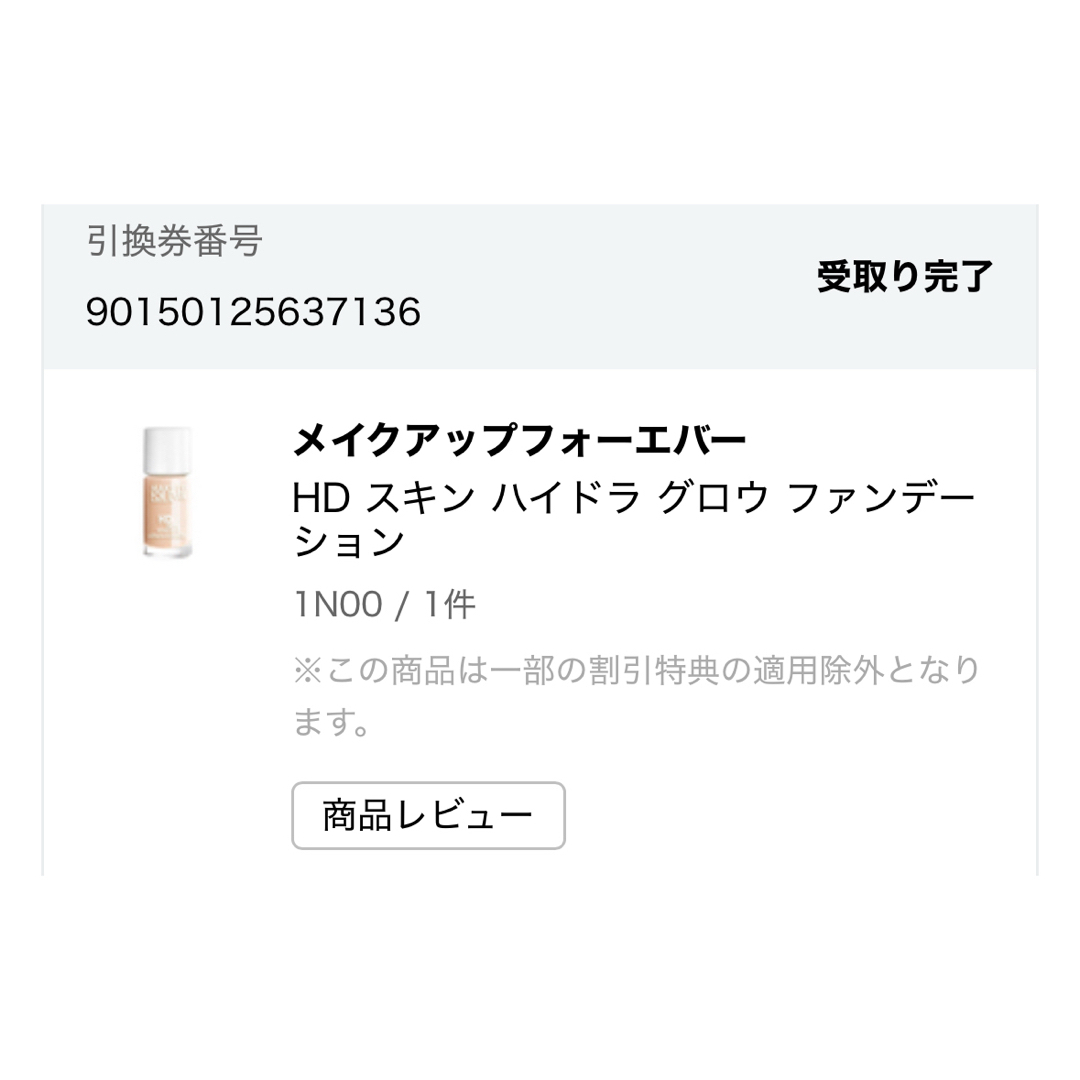Viewport: 1080px width, 1080px height.
Task: Click the 引換券番号 heading label
Action: click(x=174, y=241)
